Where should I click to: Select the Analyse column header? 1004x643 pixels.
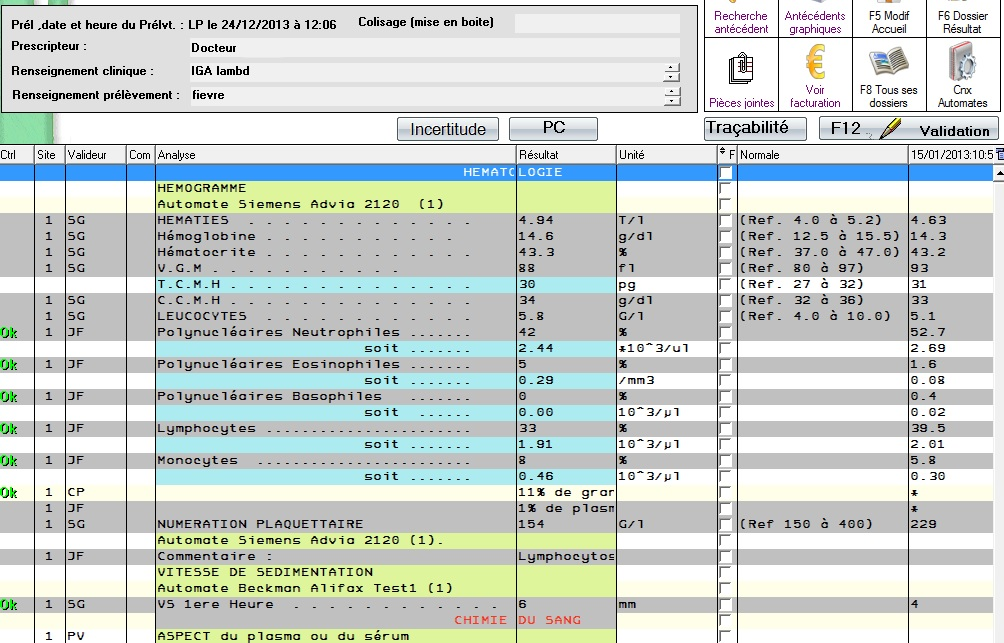(335, 155)
